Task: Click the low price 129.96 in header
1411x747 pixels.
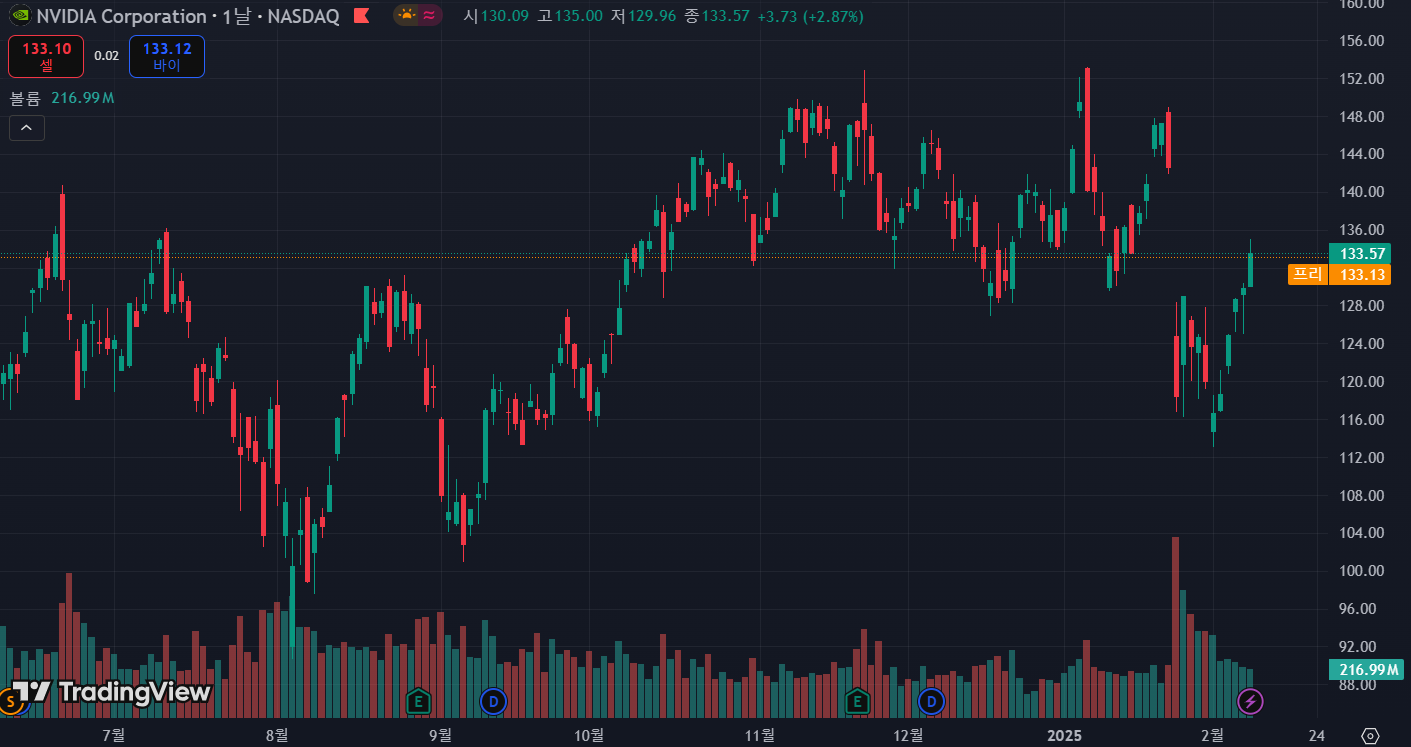Action: click(x=652, y=16)
